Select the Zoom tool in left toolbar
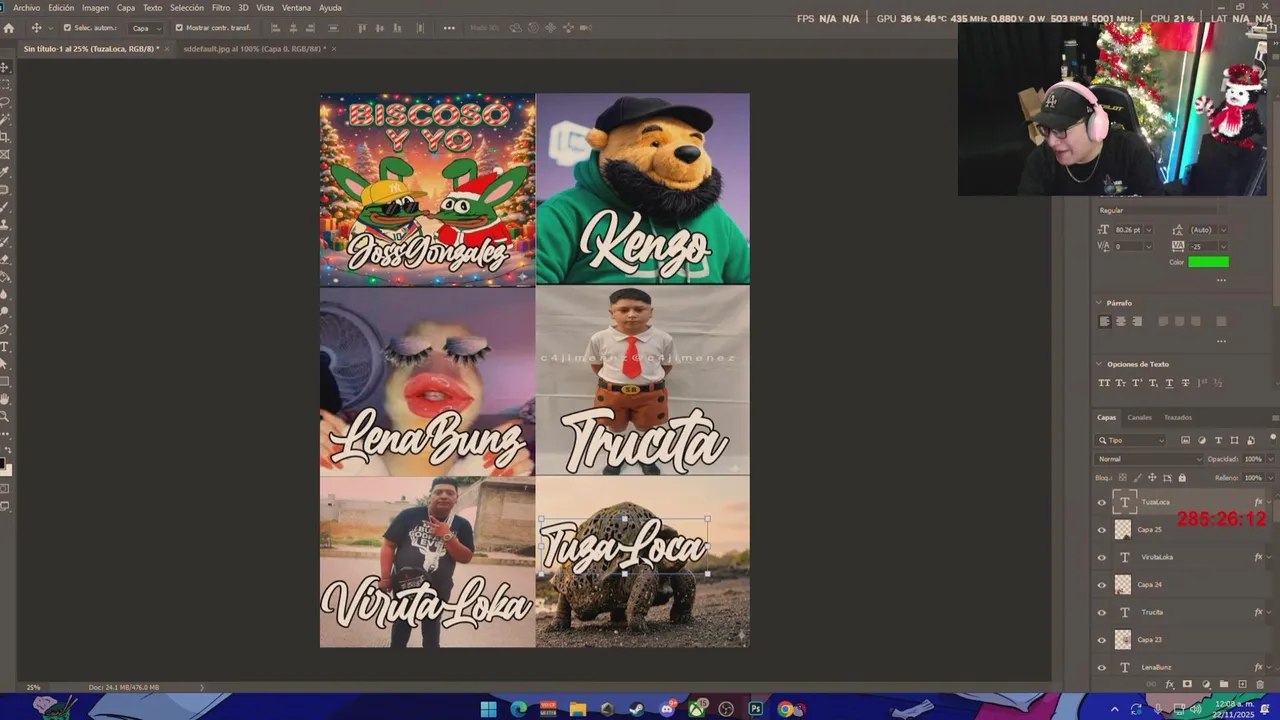Viewport: 1280px width, 720px height. tap(5, 416)
